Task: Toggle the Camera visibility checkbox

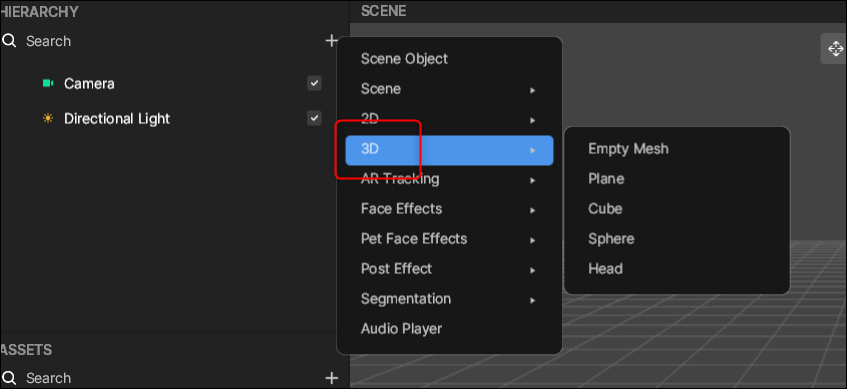Action: click(x=314, y=83)
